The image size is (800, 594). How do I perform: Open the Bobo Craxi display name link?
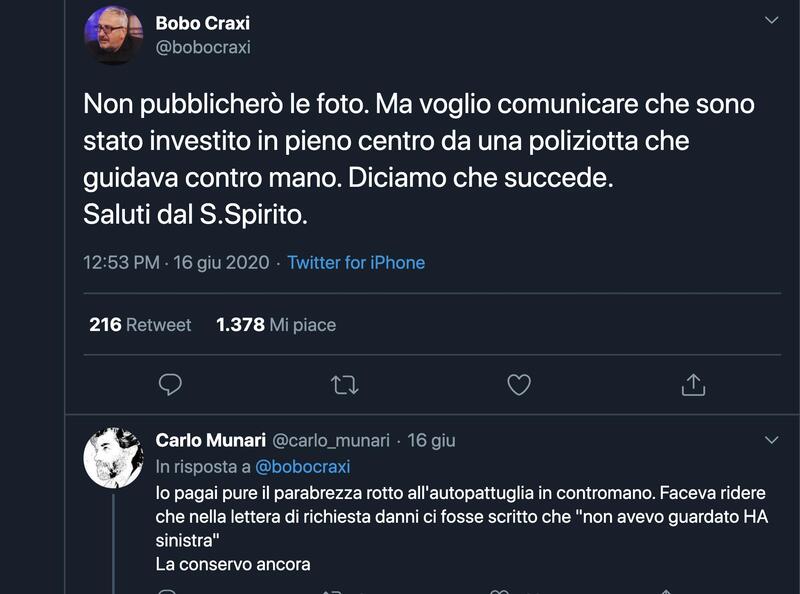point(203,22)
